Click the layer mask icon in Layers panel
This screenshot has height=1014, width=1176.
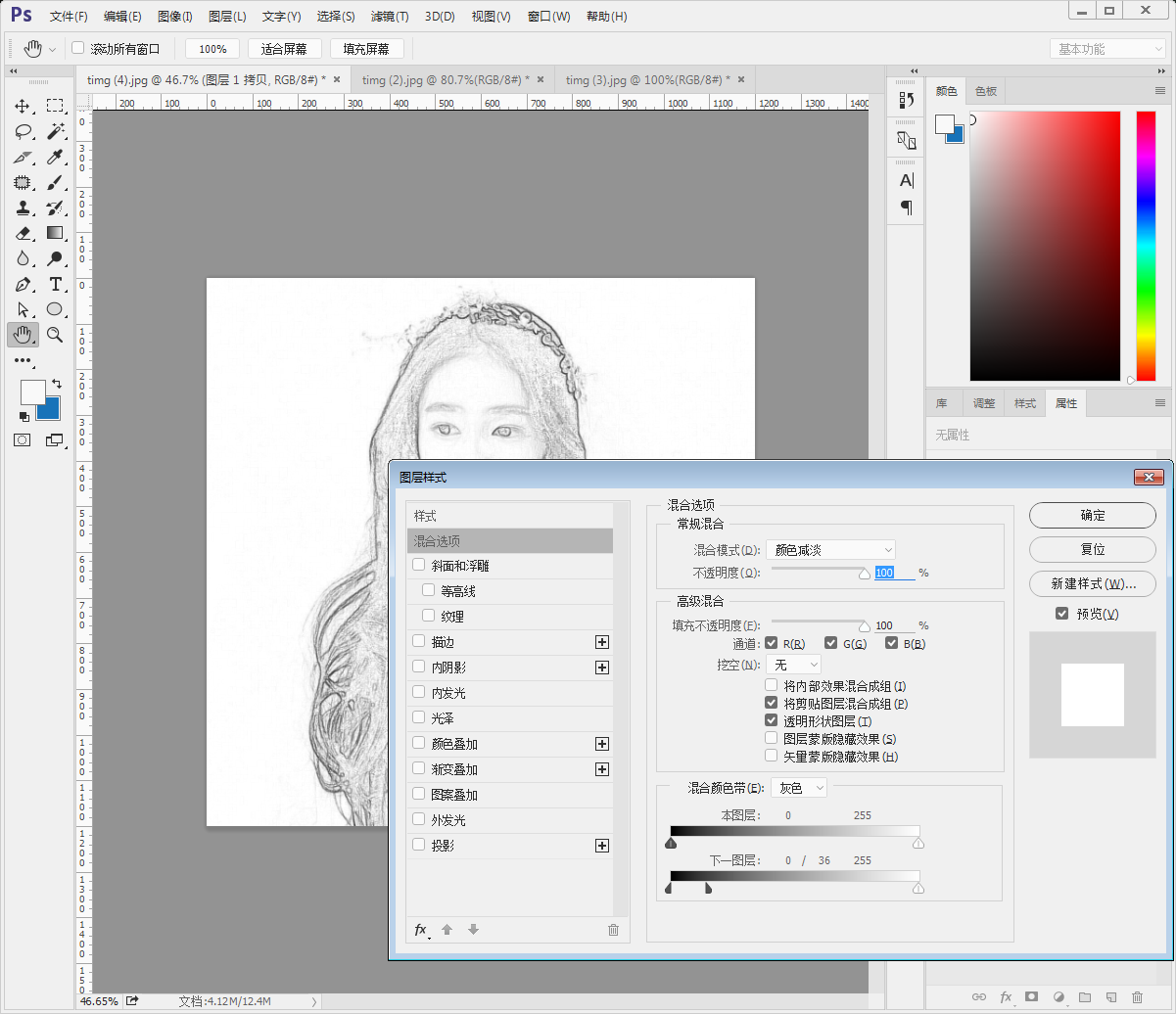(x=1031, y=996)
